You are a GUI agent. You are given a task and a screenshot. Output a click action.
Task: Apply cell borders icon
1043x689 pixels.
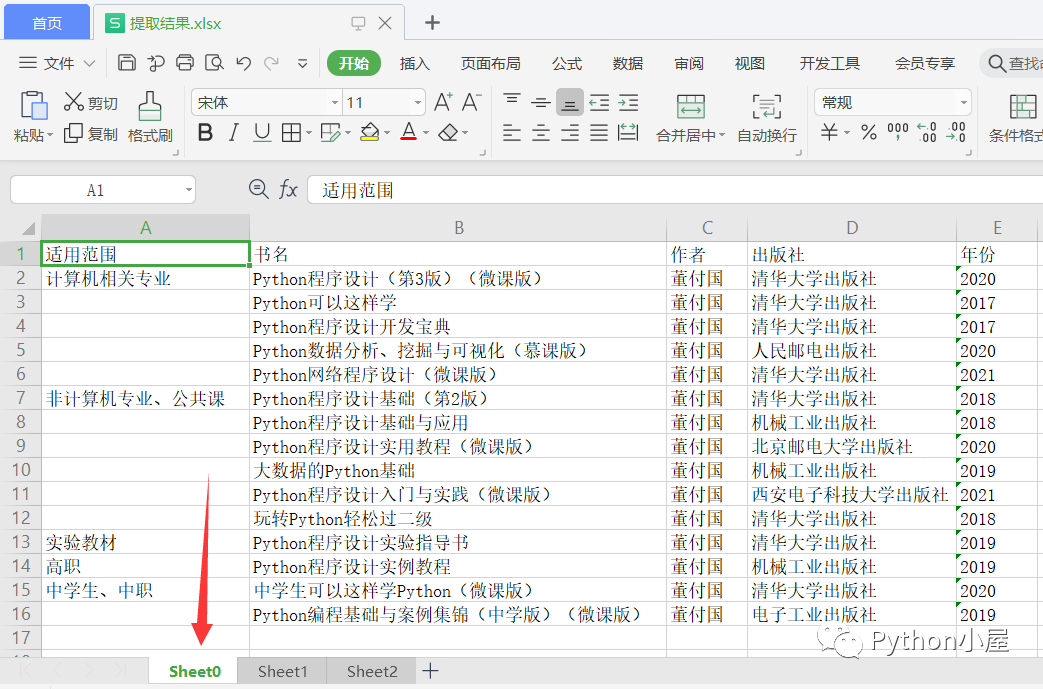point(291,133)
